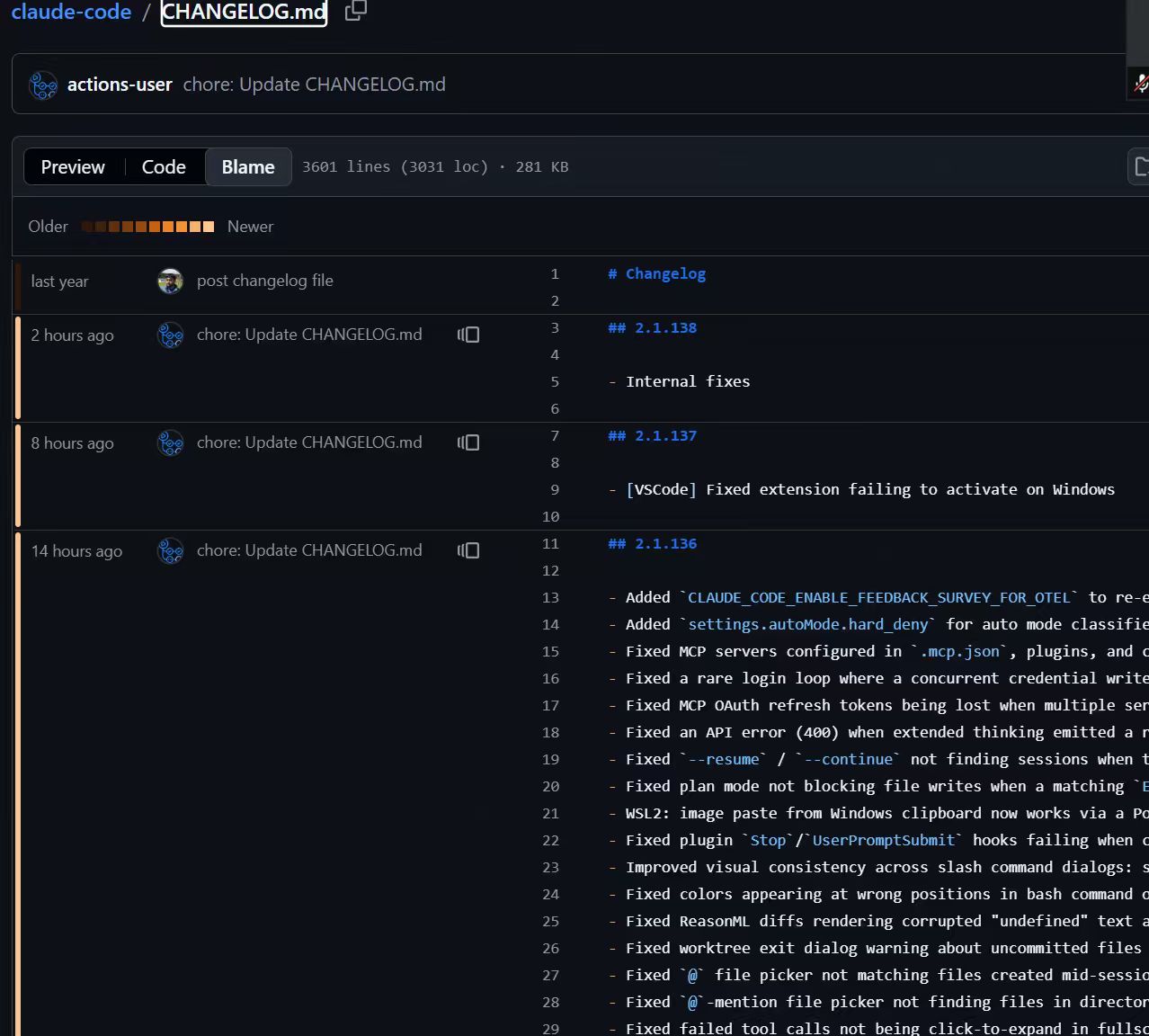Screen dimensions: 1149x1036
Task: View blame prior to the 2 hours ago change
Action: tap(468, 335)
